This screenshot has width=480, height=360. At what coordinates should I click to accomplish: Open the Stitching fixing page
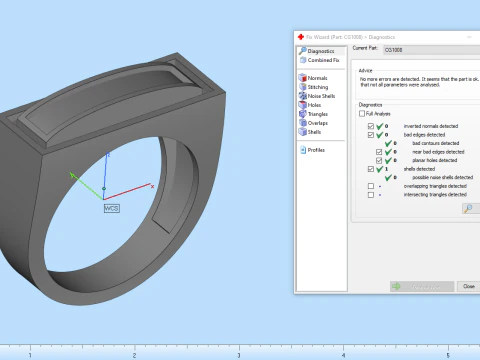(314, 87)
